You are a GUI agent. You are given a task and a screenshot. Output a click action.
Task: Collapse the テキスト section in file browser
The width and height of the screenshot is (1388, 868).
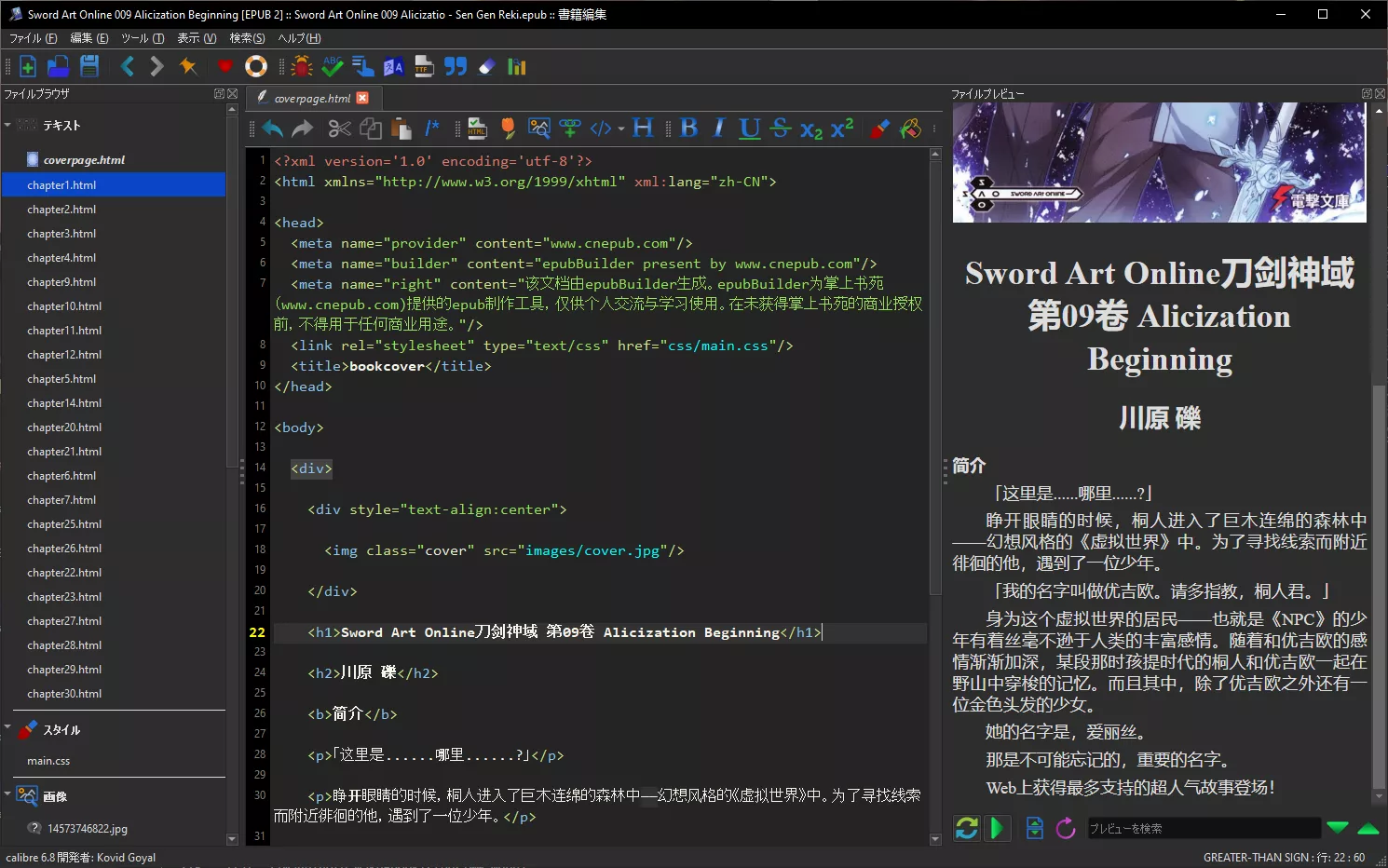[x=7, y=125]
